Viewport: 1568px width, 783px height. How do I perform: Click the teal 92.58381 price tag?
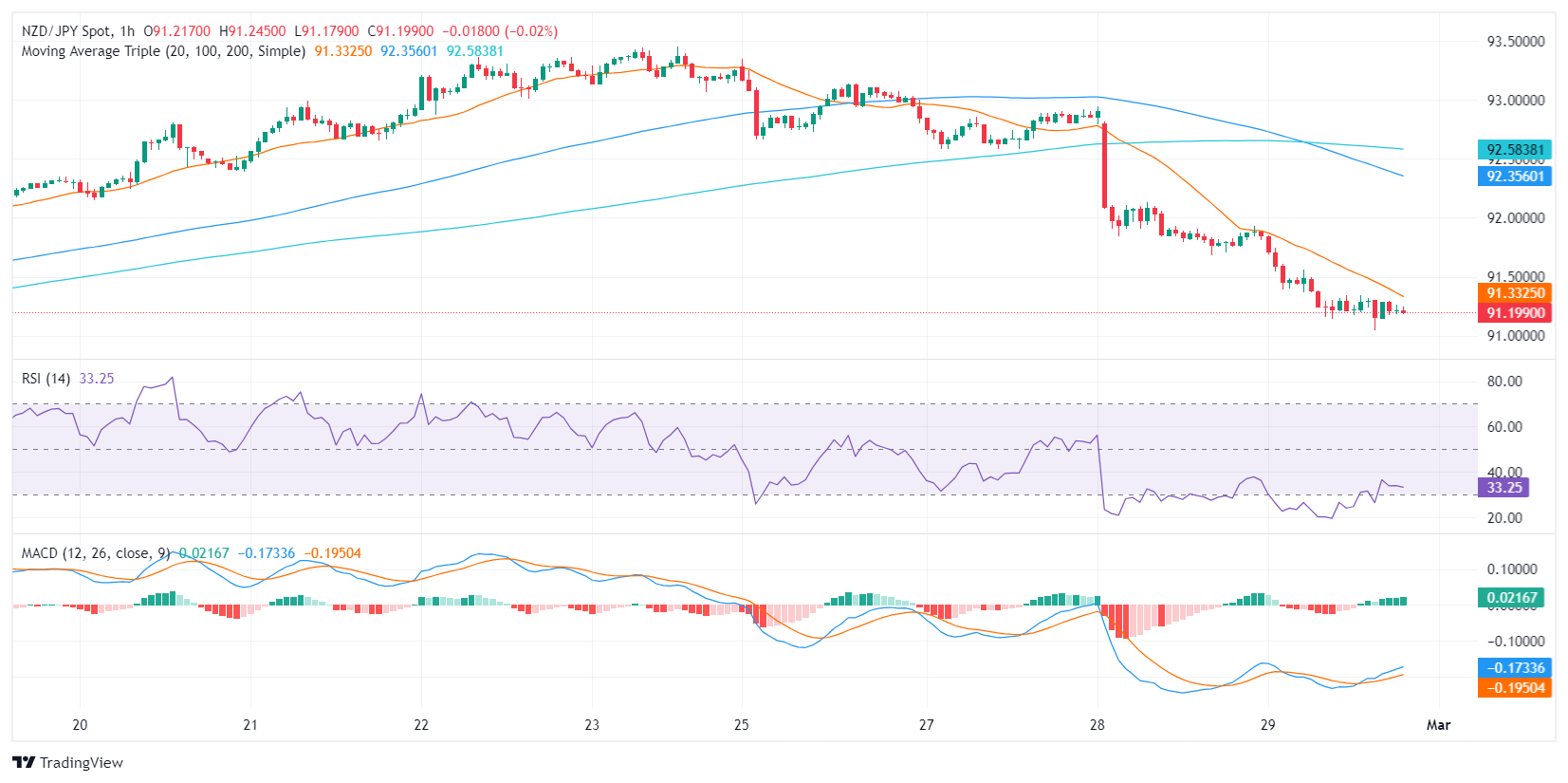1515,149
